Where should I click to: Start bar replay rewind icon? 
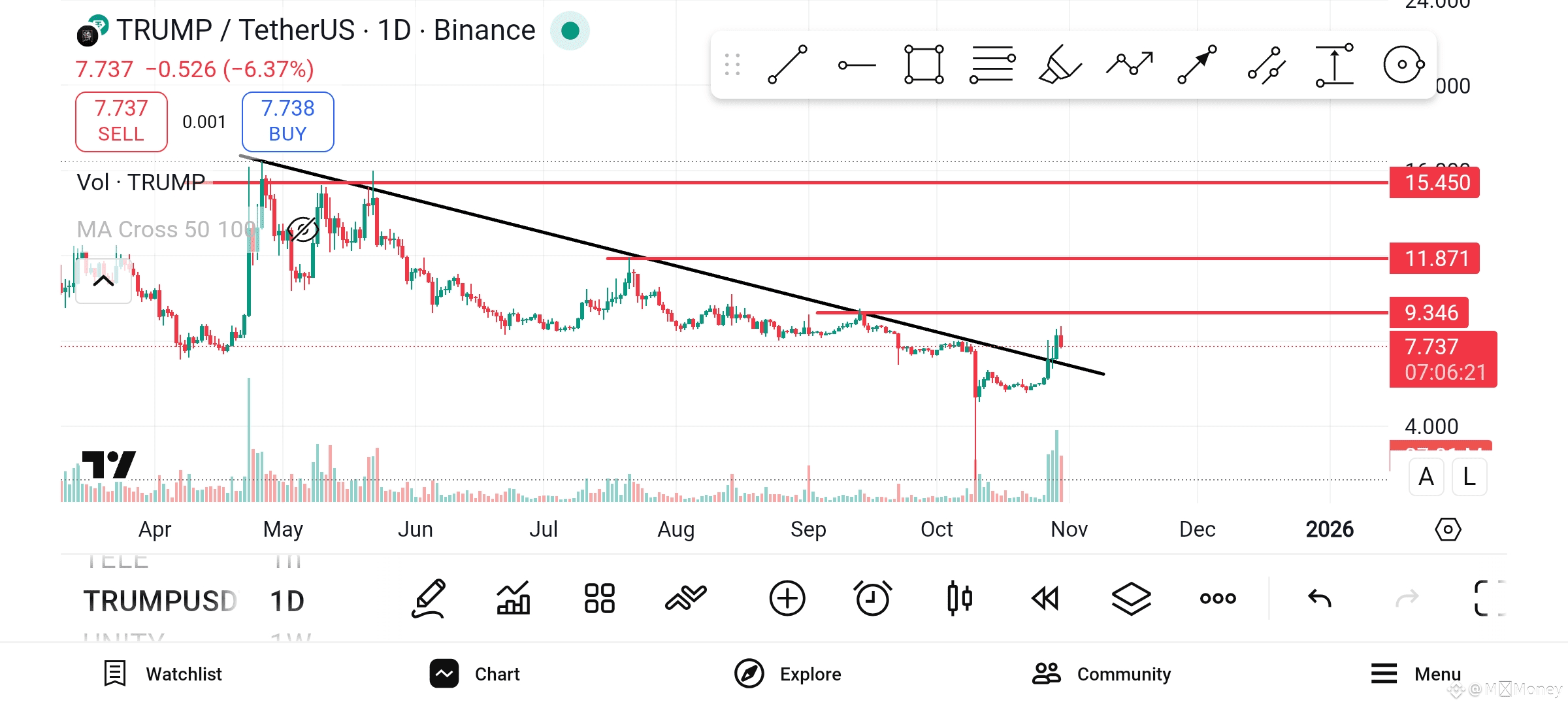pos(1045,598)
